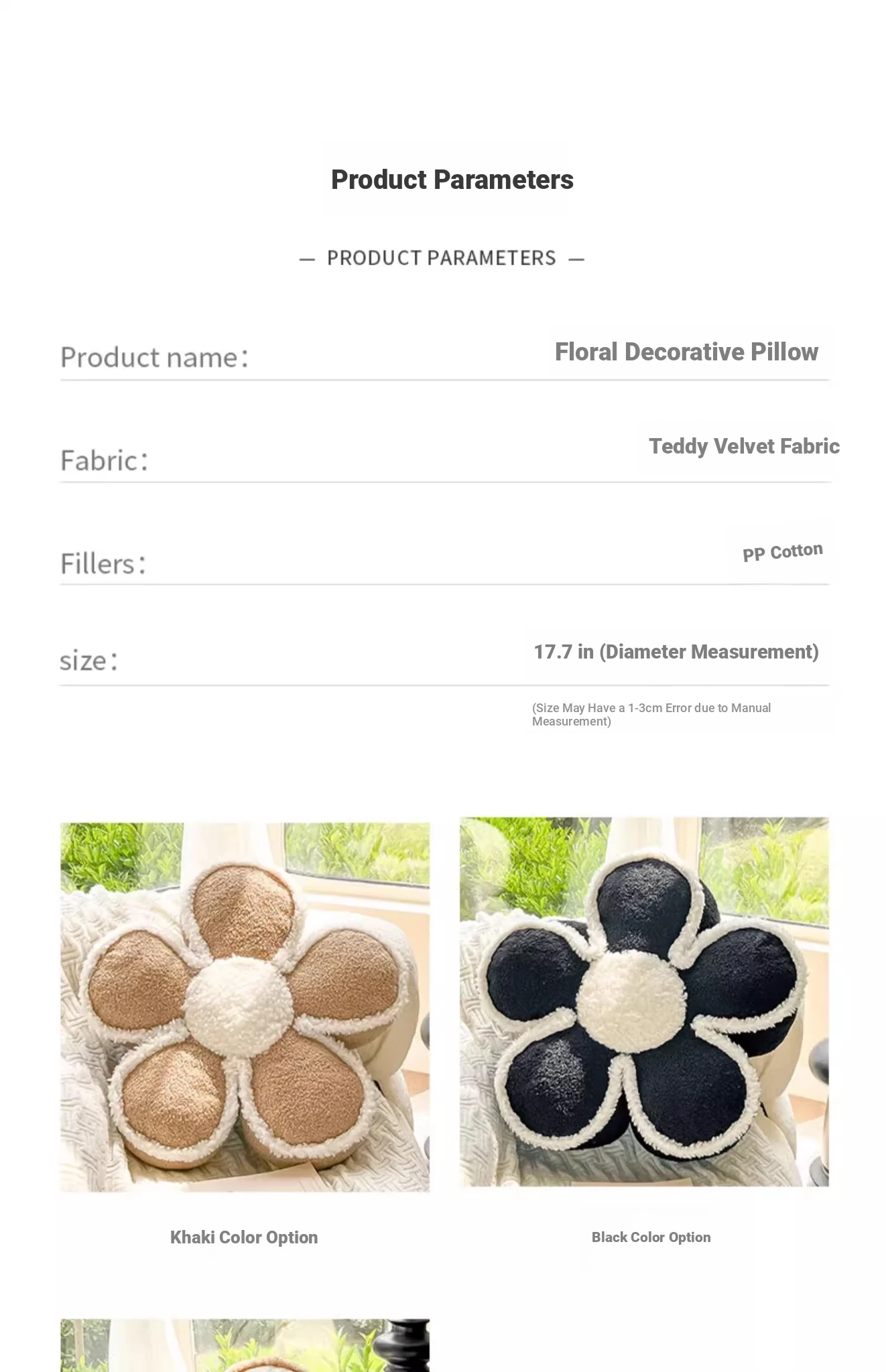Select the Khaki Color Option label
This screenshot has width=886, height=1372.
[x=244, y=1237]
